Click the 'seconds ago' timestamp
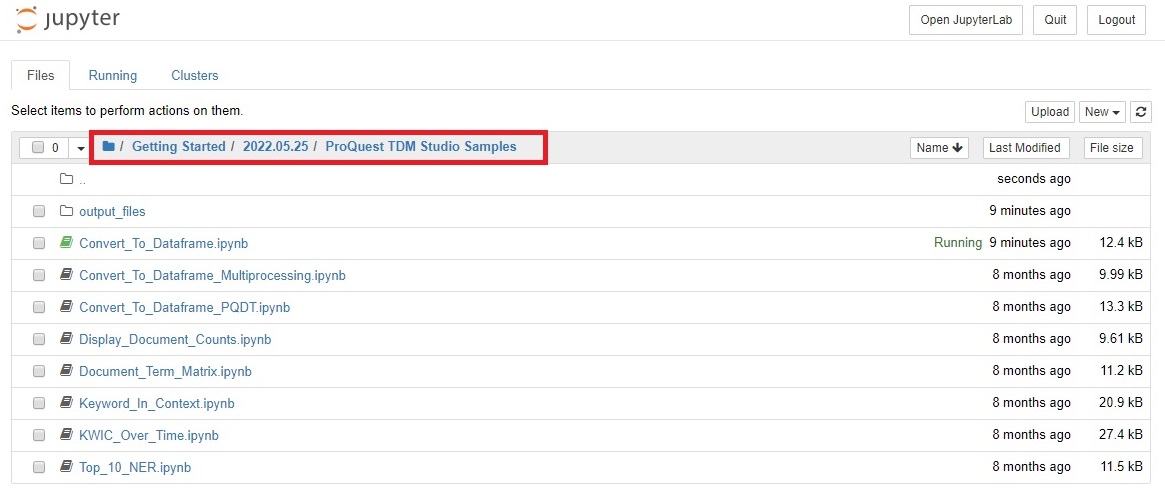The height and width of the screenshot is (495, 1165). pos(1034,179)
